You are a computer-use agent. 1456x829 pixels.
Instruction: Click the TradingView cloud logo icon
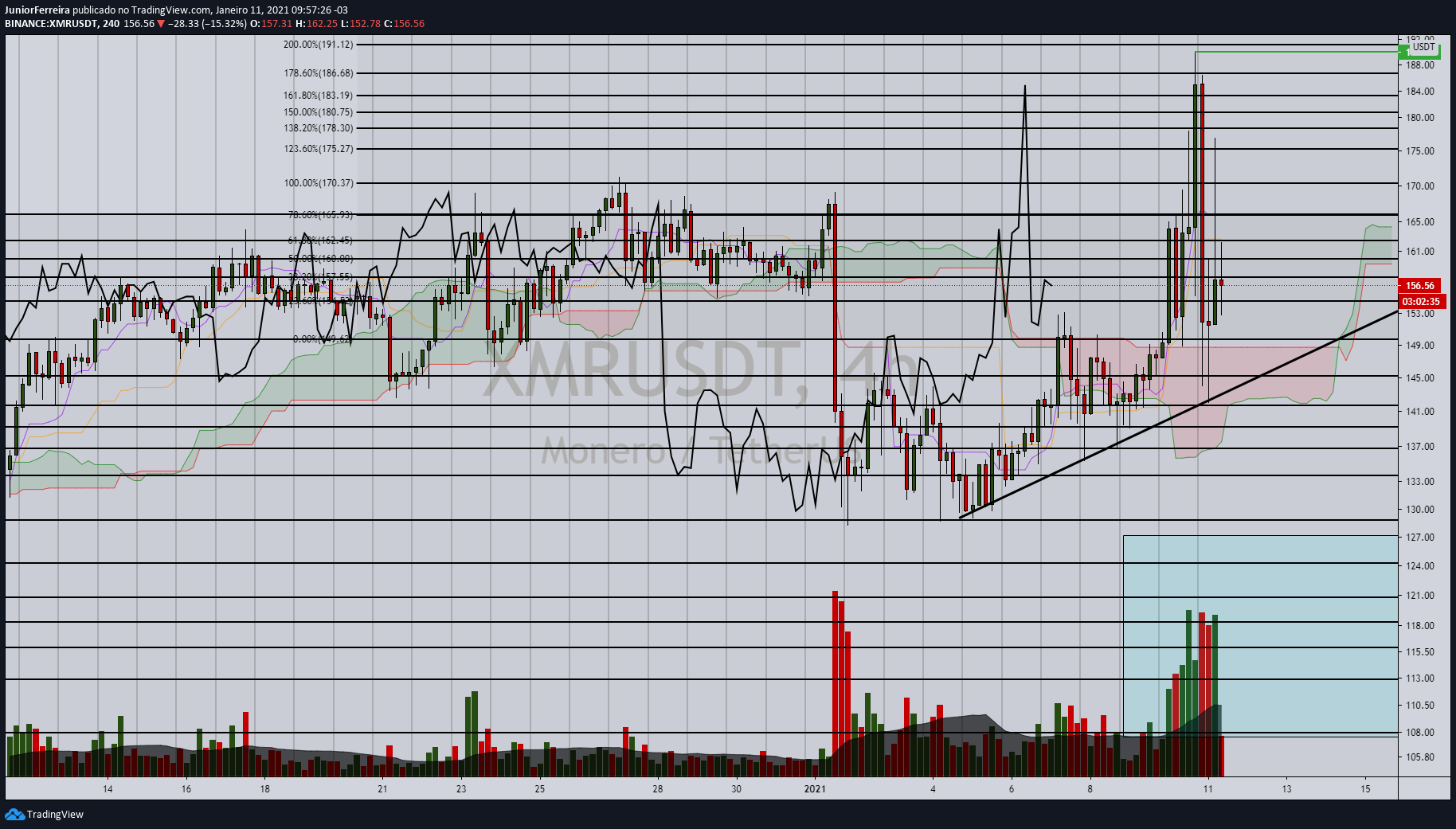point(14,814)
